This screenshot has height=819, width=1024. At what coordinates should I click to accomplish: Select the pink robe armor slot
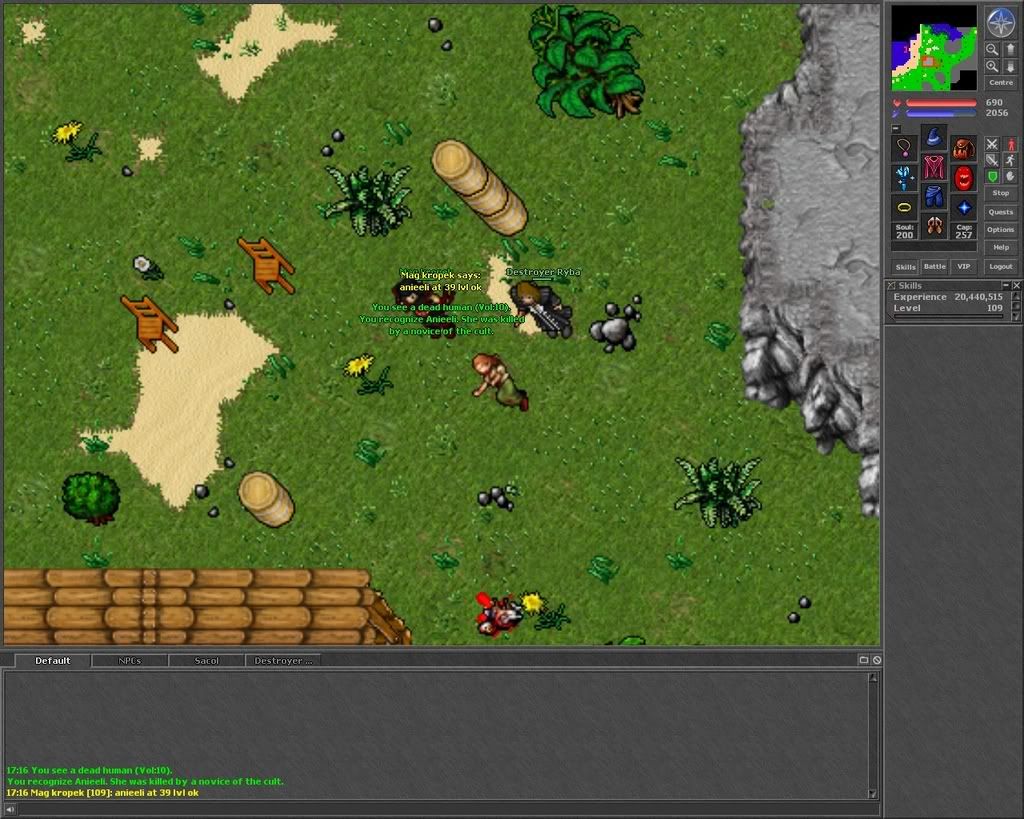pos(934,167)
